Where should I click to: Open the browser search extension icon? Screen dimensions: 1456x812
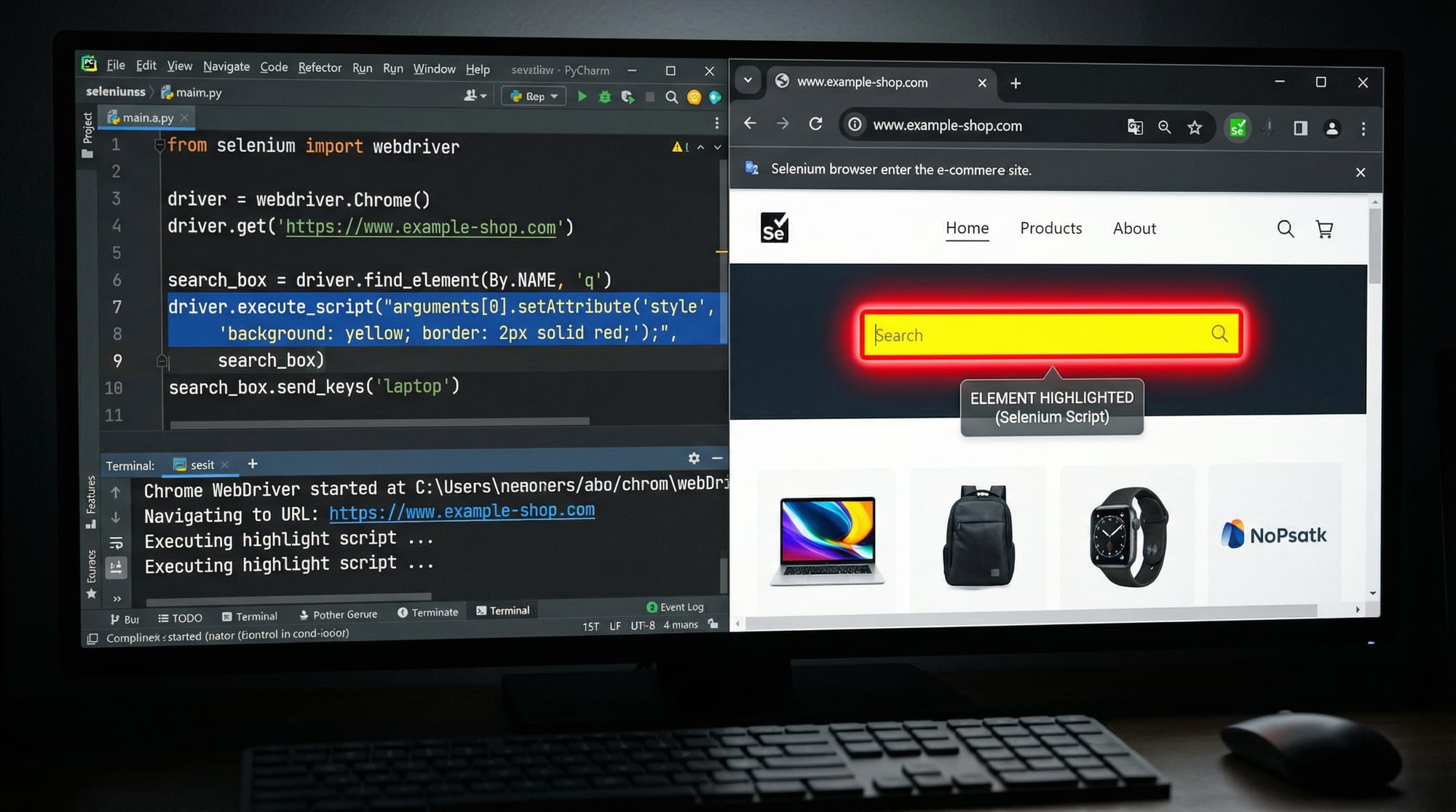pos(1237,127)
